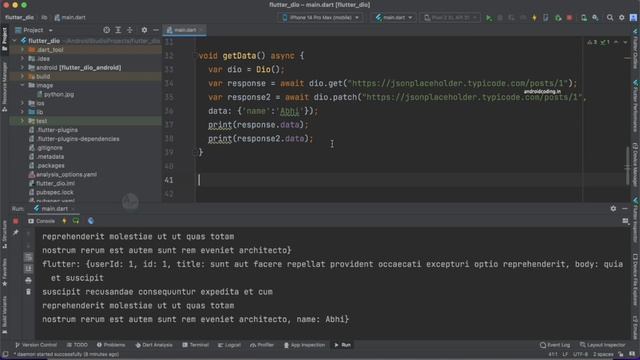640x360 pixels.
Task: Expand the test folder
Action: click(22, 121)
